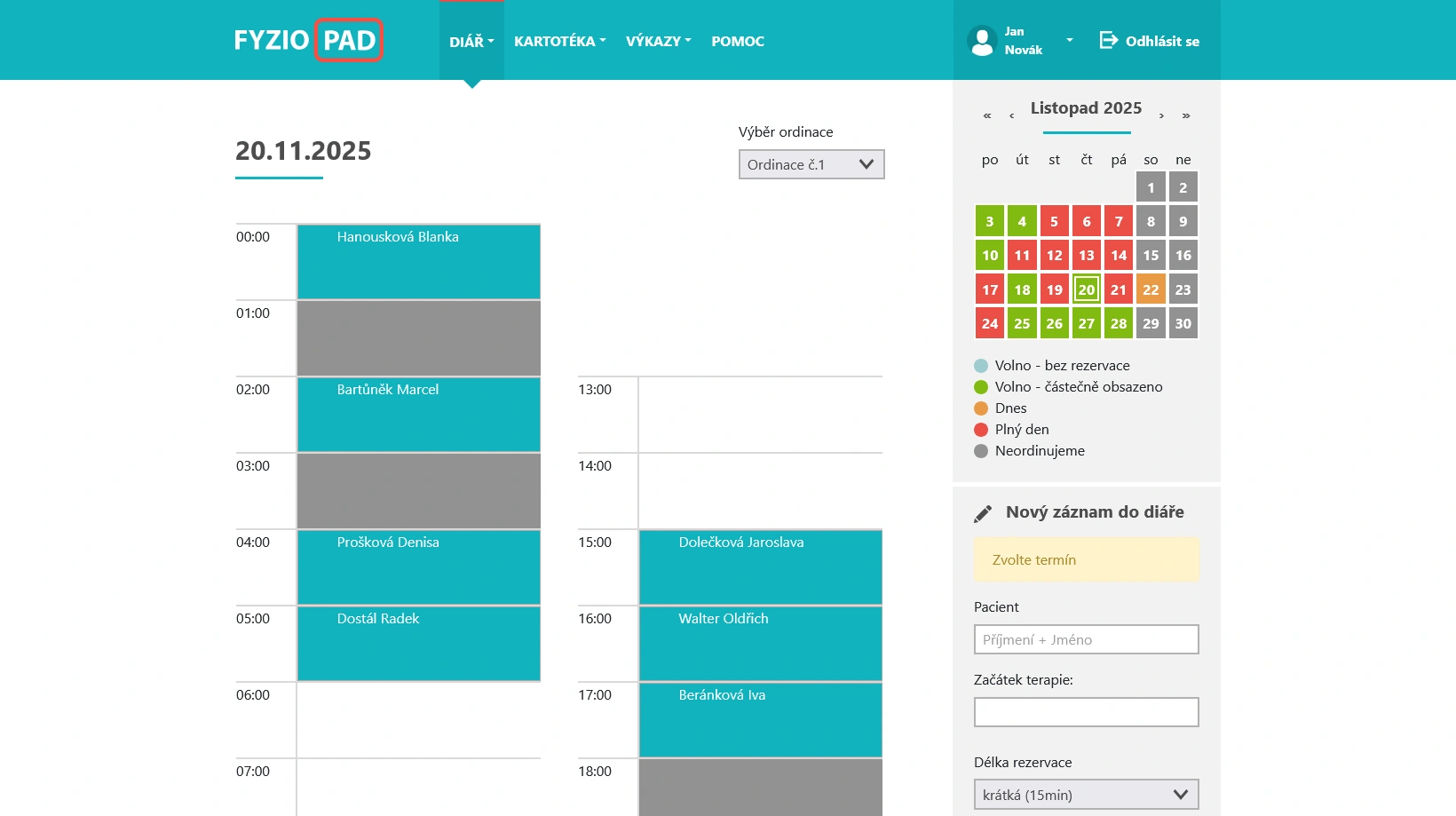This screenshot has height=816, width=1456.
Task: Open the Hanousková Blanka appointment block
Action: point(418,262)
